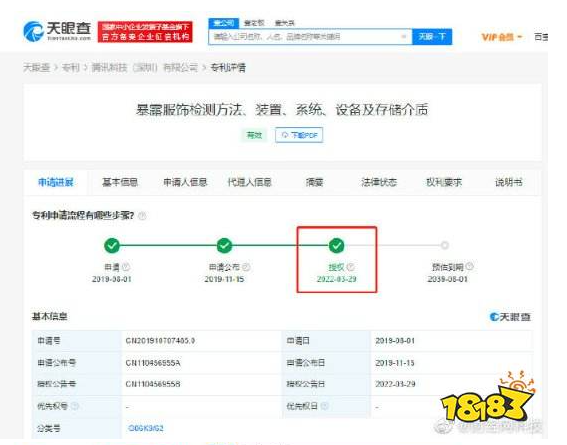The image size is (567, 445).
Task: Click the timeline date 2019-11-15 under 申请公布
Action: [224, 279]
